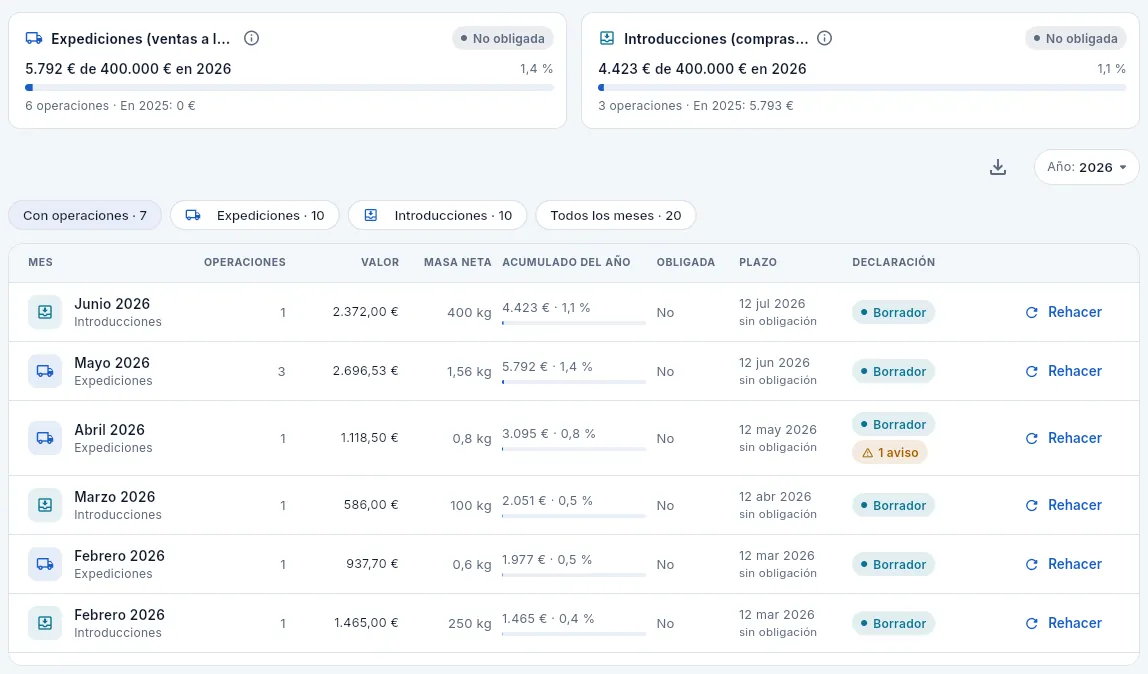Click the Valor column header

[380, 262]
